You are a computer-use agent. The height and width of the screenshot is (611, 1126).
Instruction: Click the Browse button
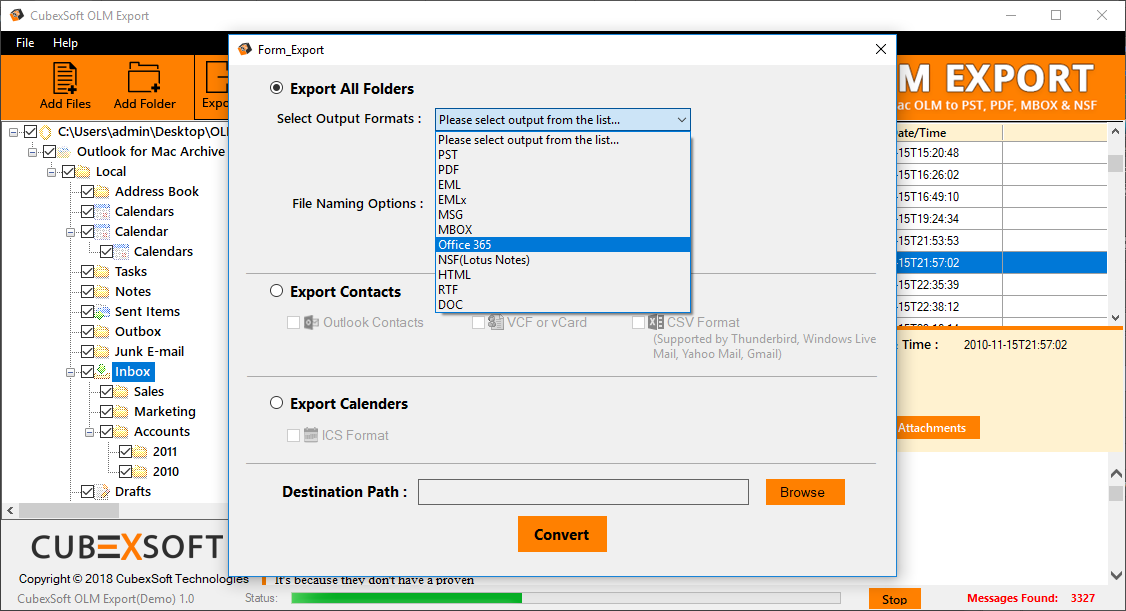(x=805, y=493)
